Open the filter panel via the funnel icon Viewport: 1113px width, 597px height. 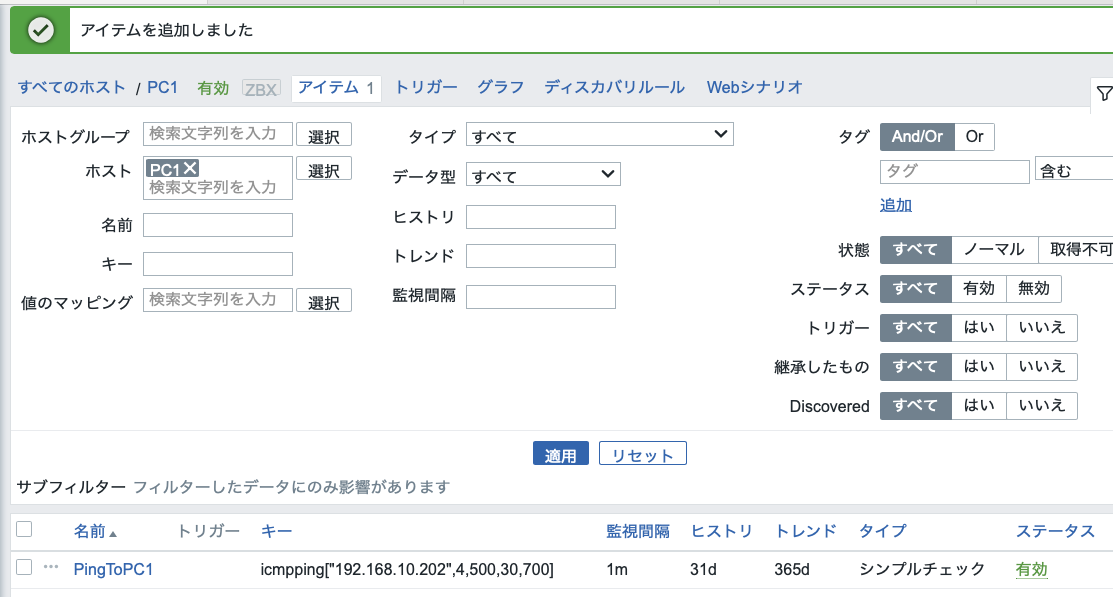(1104, 92)
